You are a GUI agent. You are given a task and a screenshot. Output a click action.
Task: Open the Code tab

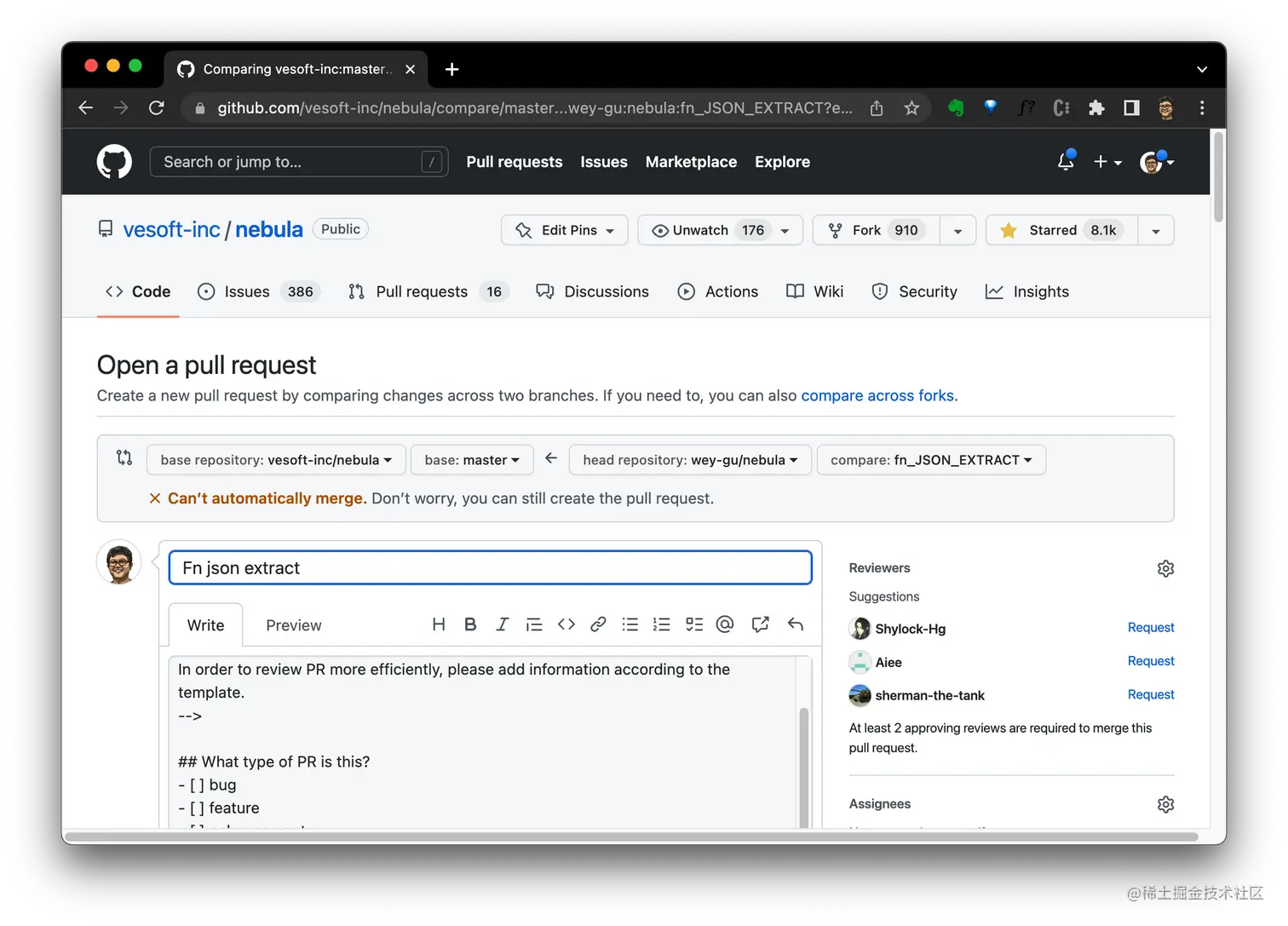click(x=138, y=291)
